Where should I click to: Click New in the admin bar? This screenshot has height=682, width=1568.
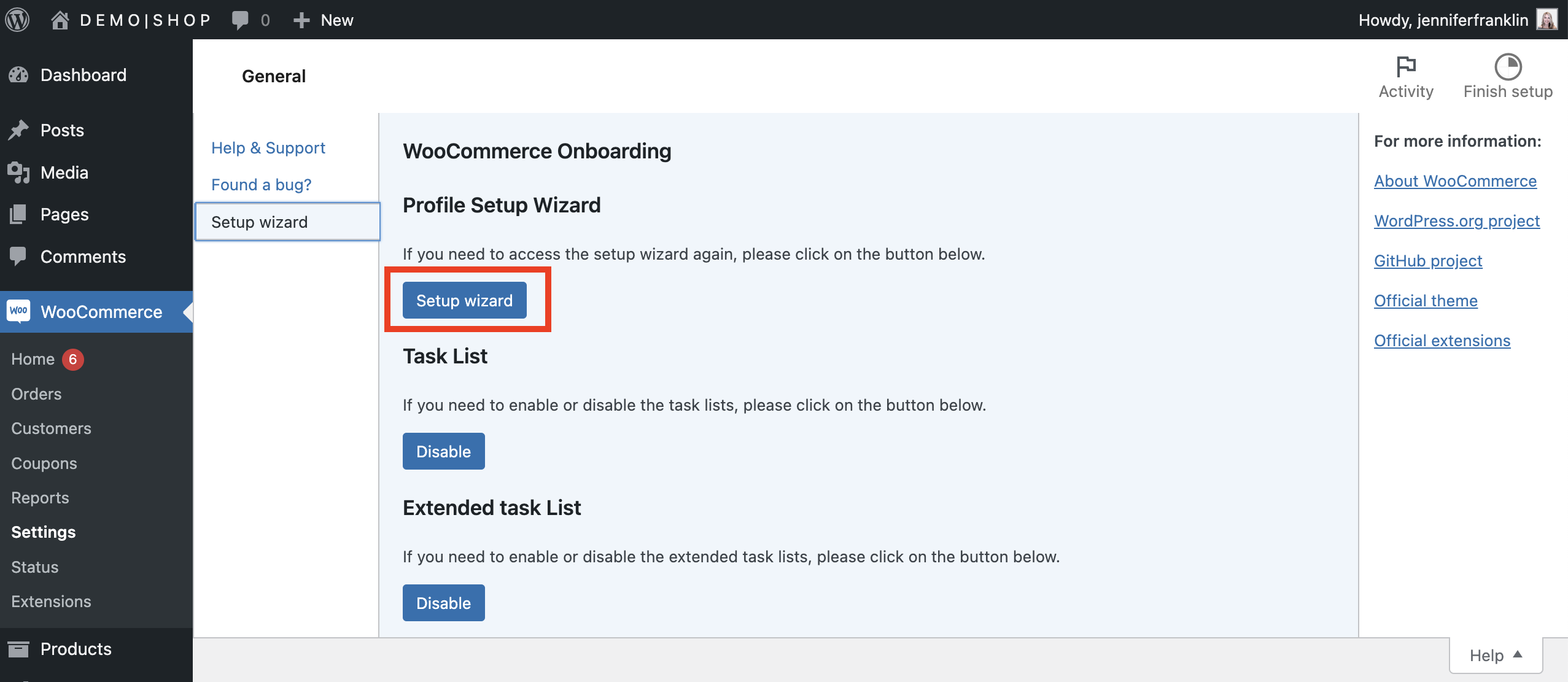click(x=337, y=20)
